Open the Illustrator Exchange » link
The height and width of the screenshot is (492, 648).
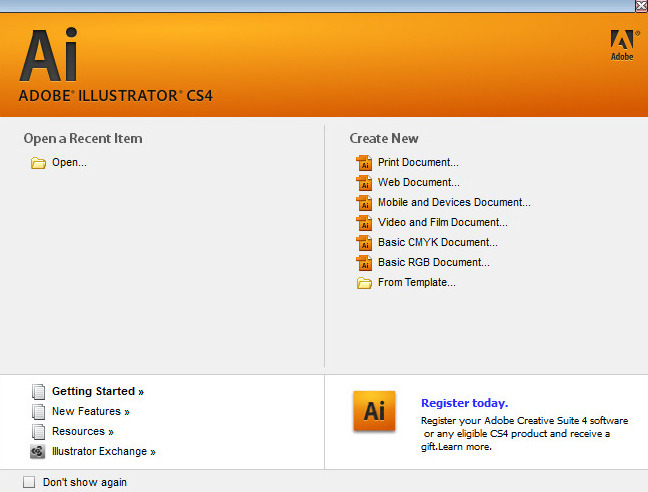click(104, 452)
